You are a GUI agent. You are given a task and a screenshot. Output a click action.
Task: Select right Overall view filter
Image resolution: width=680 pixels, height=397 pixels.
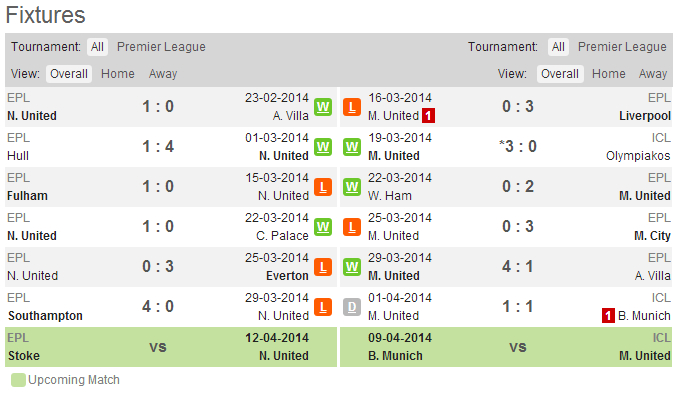(560, 74)
